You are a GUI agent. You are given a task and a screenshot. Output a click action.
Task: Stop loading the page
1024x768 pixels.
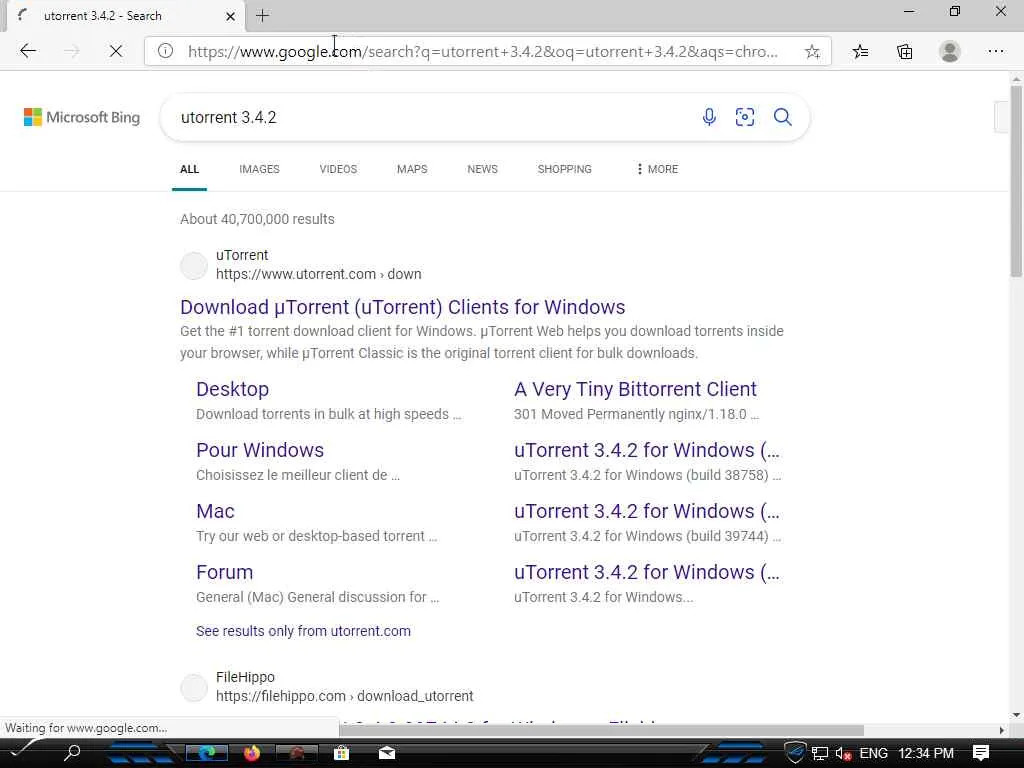click(116, 51)
